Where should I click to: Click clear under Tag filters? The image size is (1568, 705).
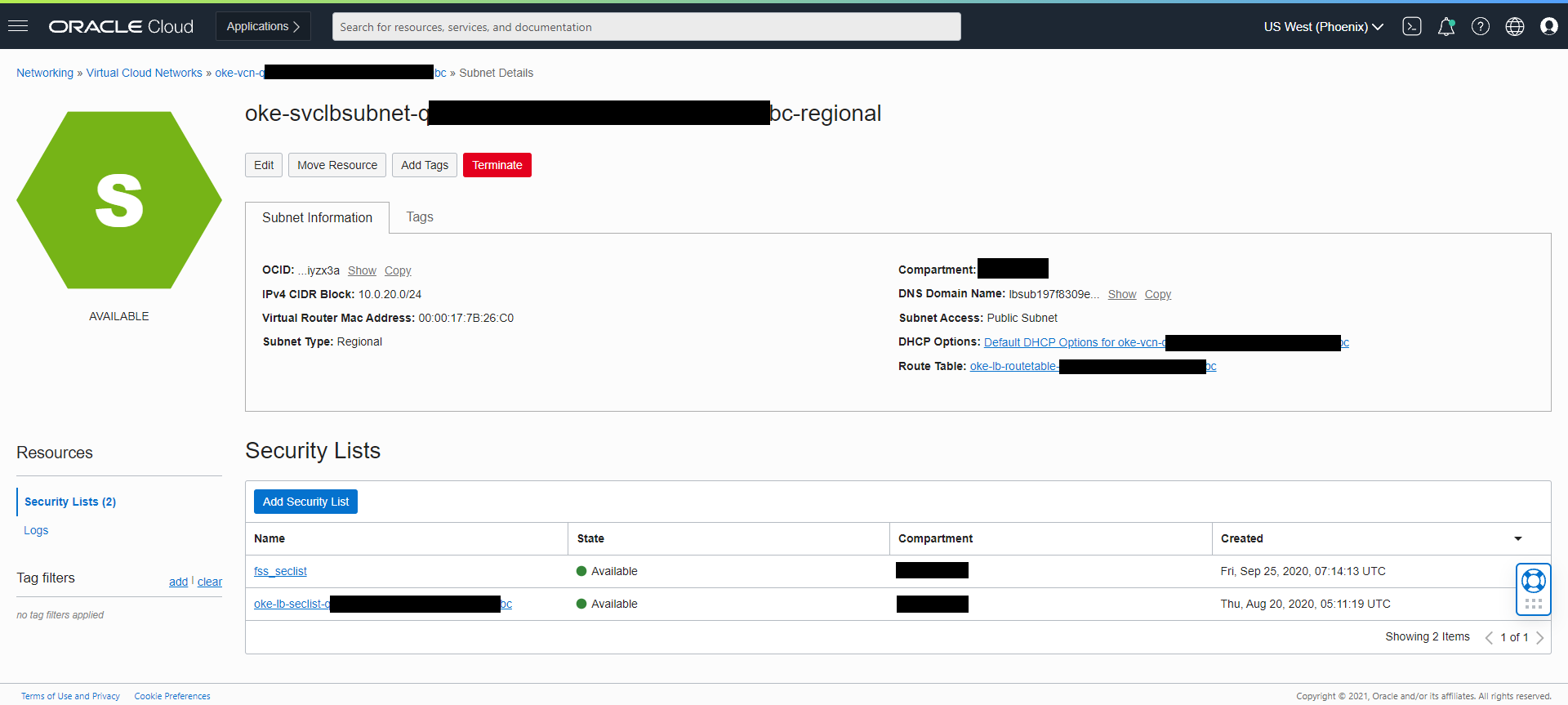[210, 582]
